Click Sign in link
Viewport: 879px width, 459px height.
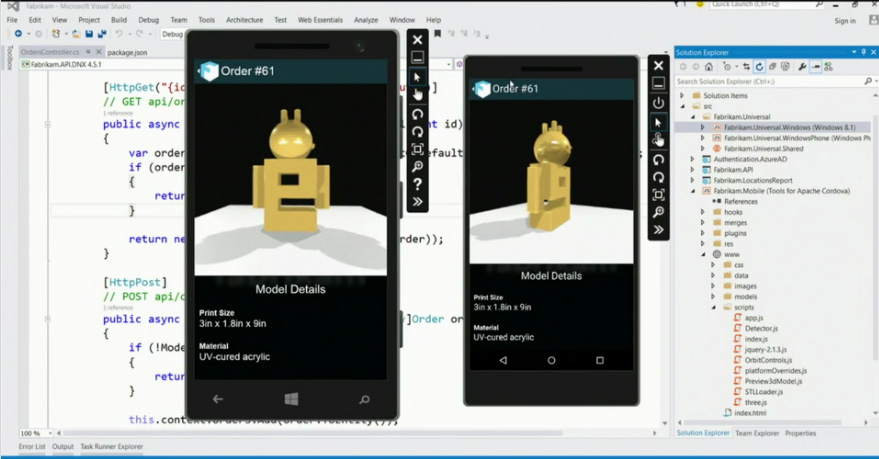click(x=844, y=20)
